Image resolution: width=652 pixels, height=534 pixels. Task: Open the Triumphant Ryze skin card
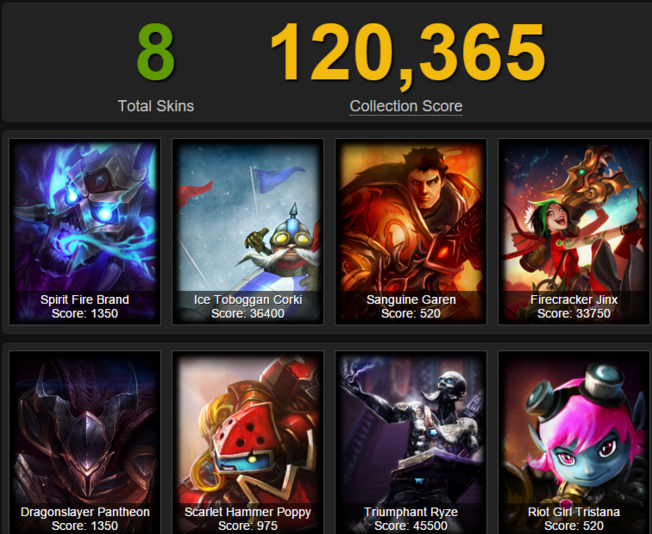(x=411, y=443)
